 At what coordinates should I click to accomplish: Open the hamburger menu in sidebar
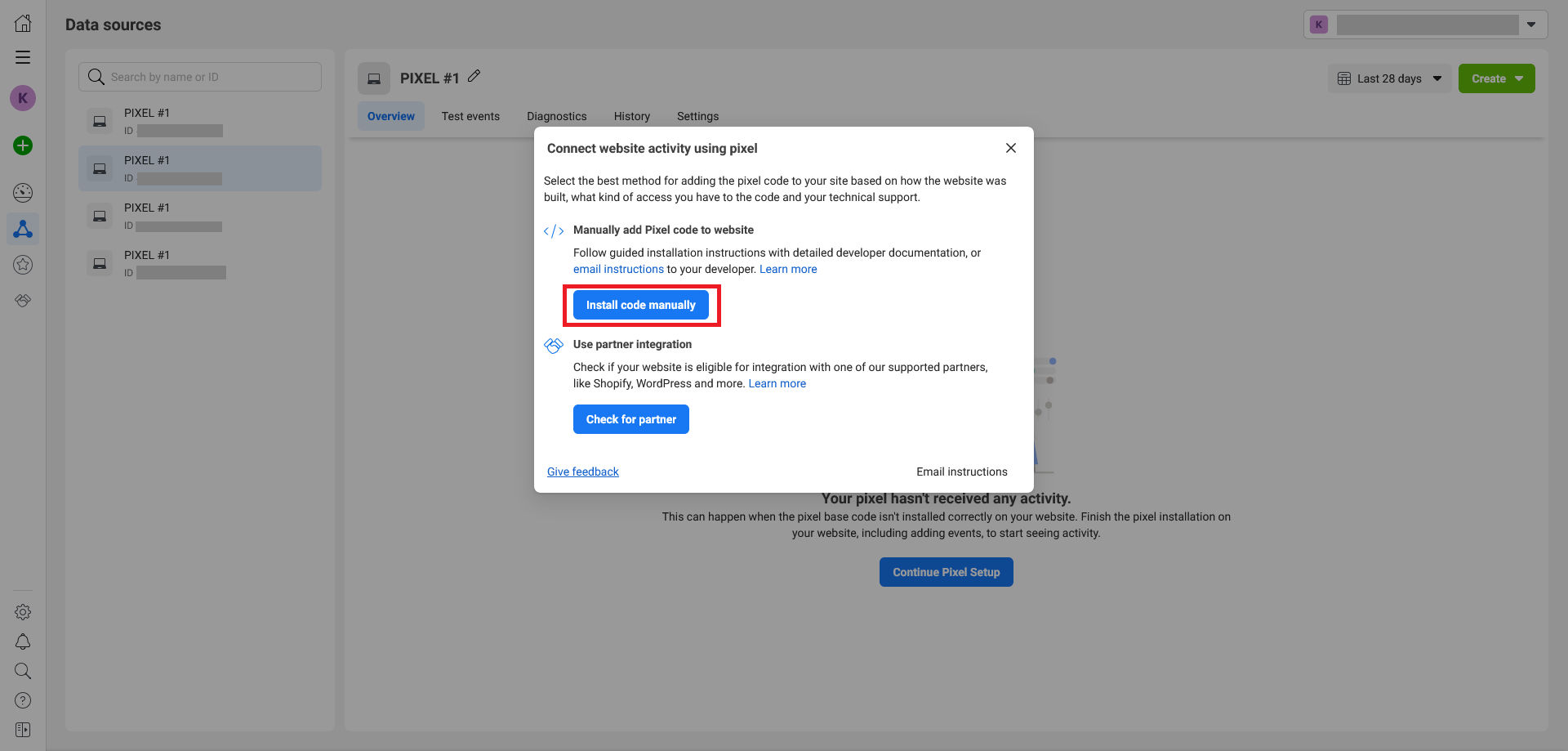tap(23, 57)
